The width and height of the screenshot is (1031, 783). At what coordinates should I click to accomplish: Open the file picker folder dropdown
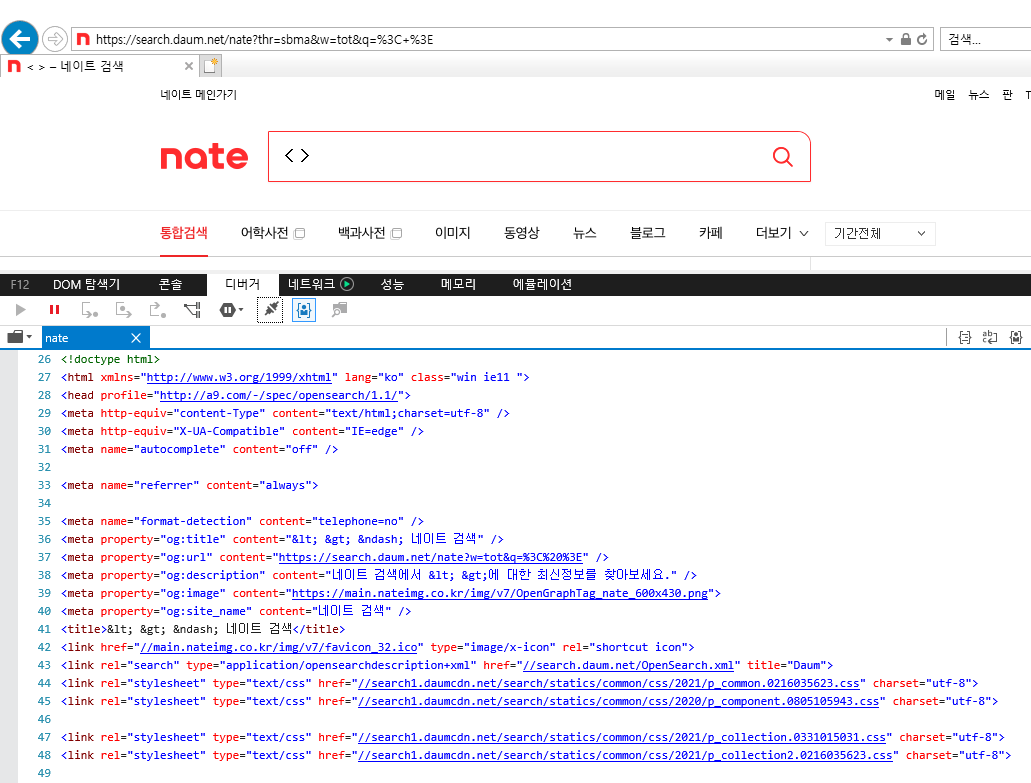tap(20, 337)
